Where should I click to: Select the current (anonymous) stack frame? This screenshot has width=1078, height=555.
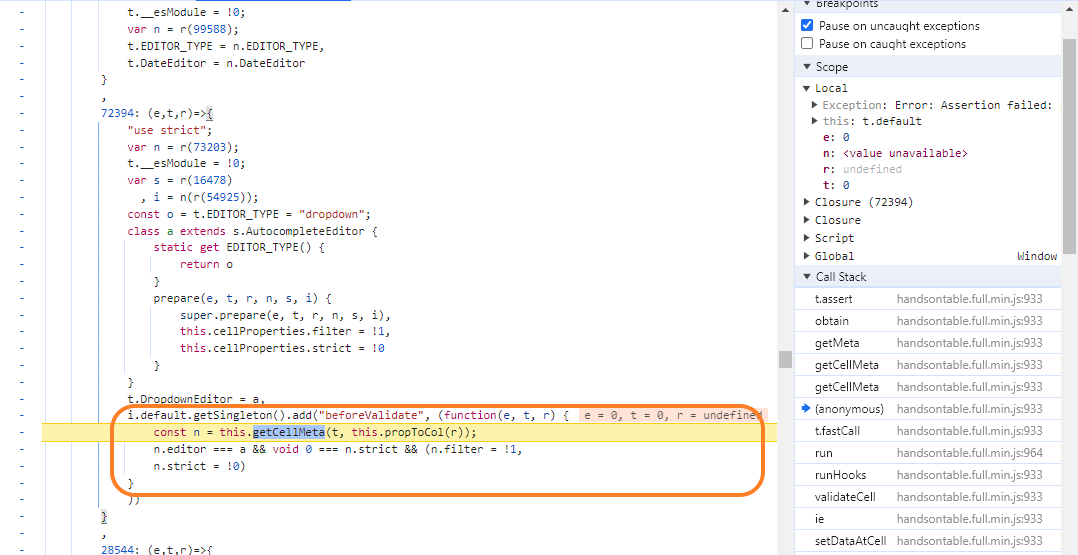tap(927, 409)
